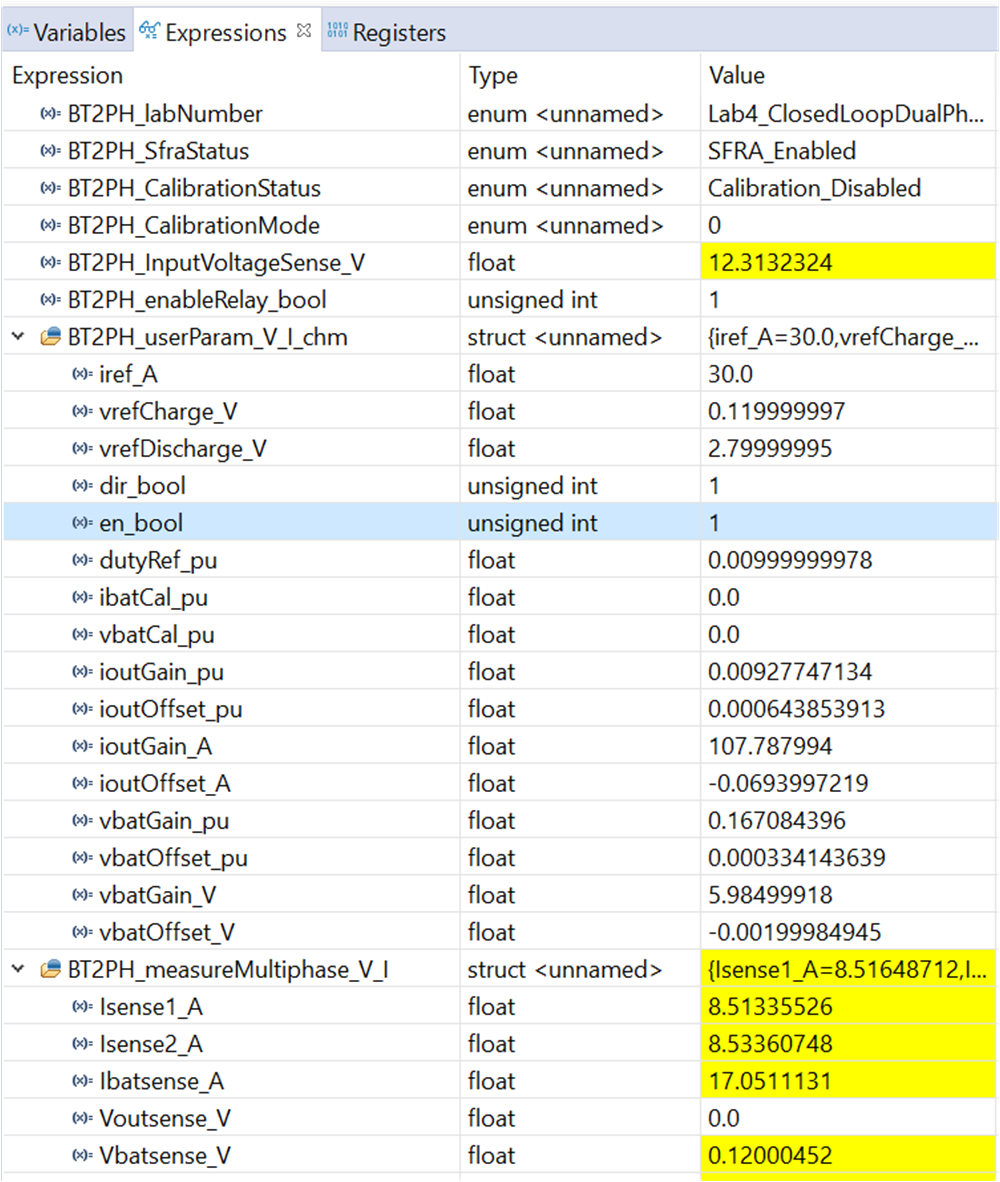Click the Registers tab binary icon
The image size is (1000, 1182).
point(335,31)
